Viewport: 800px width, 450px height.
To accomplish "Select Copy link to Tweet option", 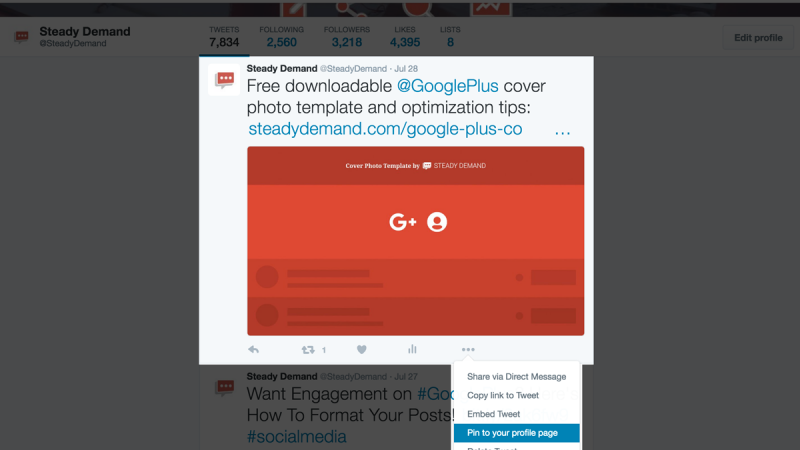I will pyautogui.click(x=503, y=395).
